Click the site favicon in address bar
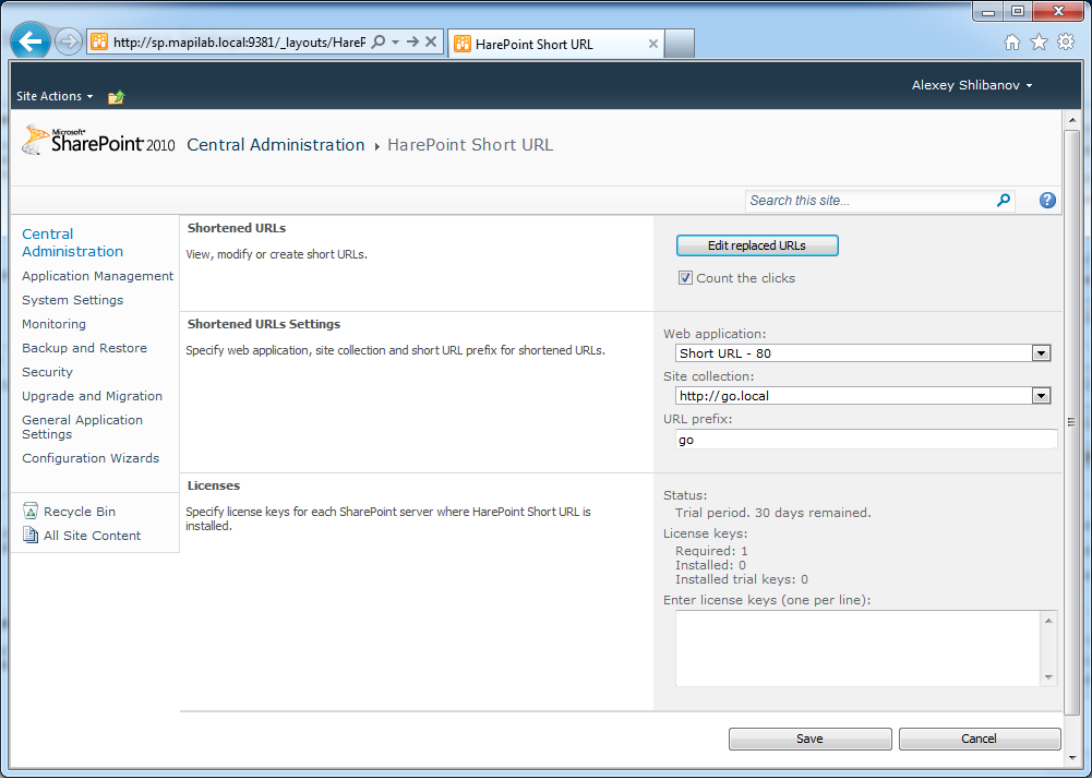 pyautogui.click(x=100, y=42)
